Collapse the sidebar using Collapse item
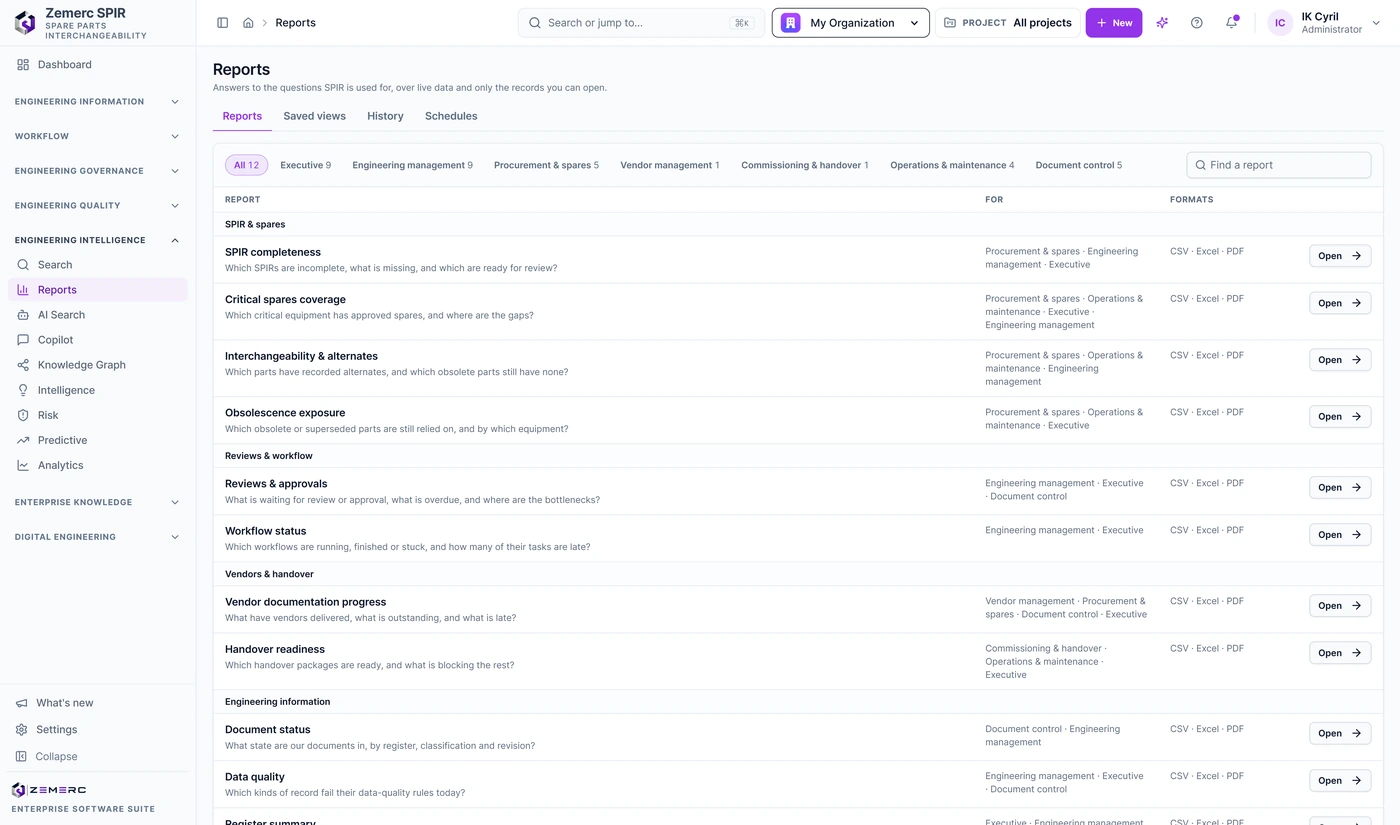Screen dimensions: 1400x825 pos(98,757)
